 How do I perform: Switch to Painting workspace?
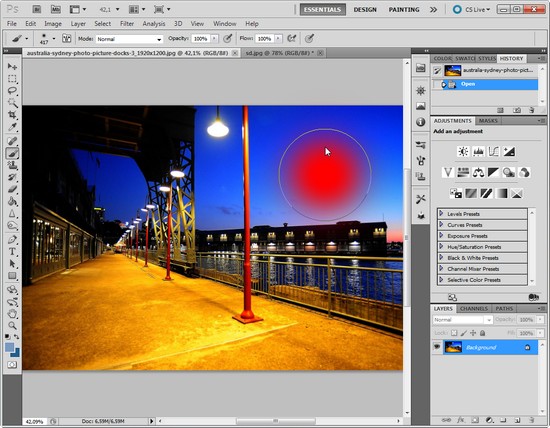[x=404, y=9]
